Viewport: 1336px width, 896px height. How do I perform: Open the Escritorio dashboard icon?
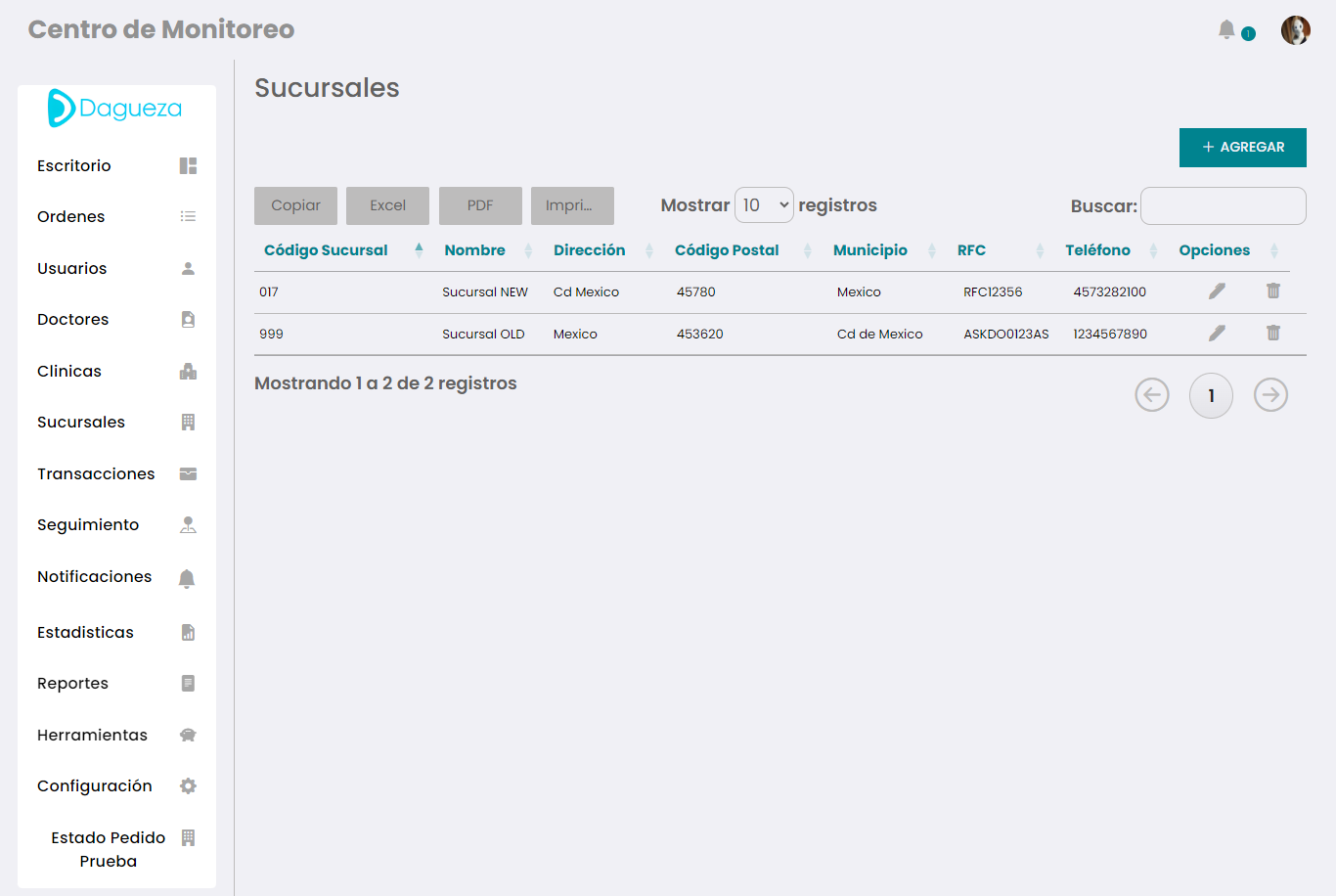tap(186, 165)
